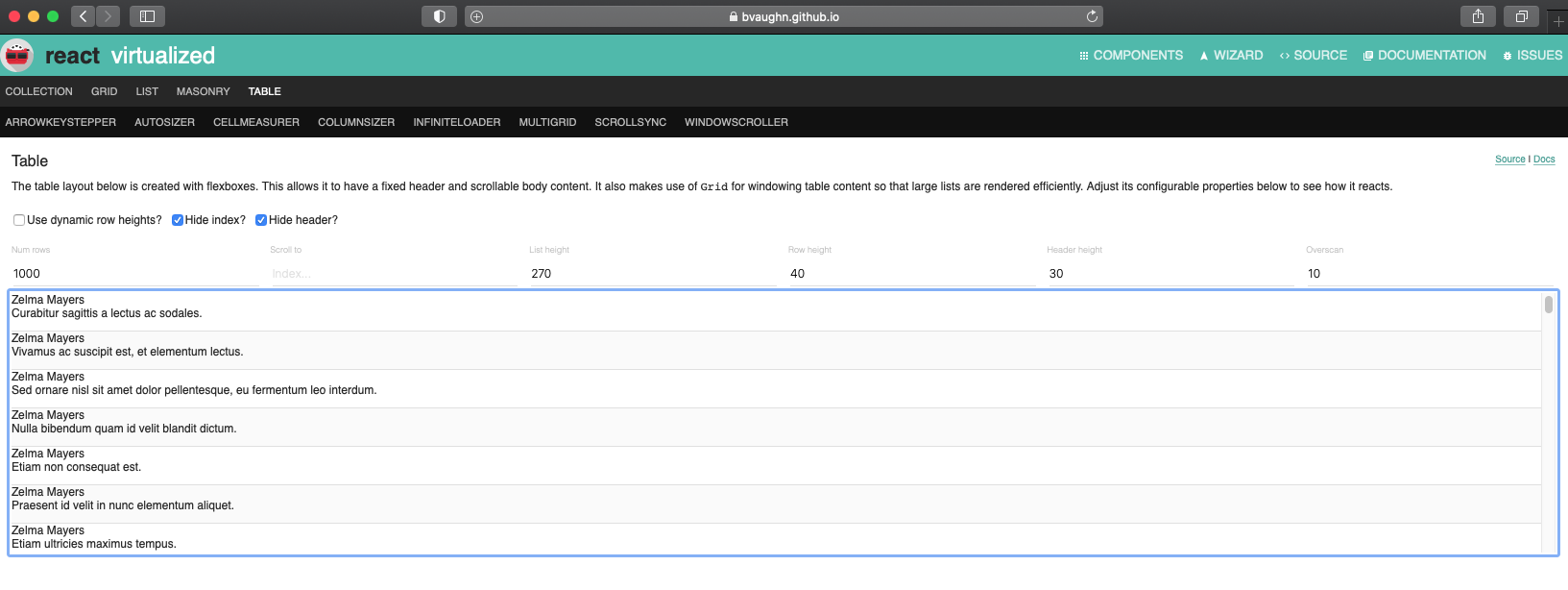The height and width of the screenshot is (590, 1568).
Task: Open the DOCUMENTATION nav link
Action: point(1425,56)
